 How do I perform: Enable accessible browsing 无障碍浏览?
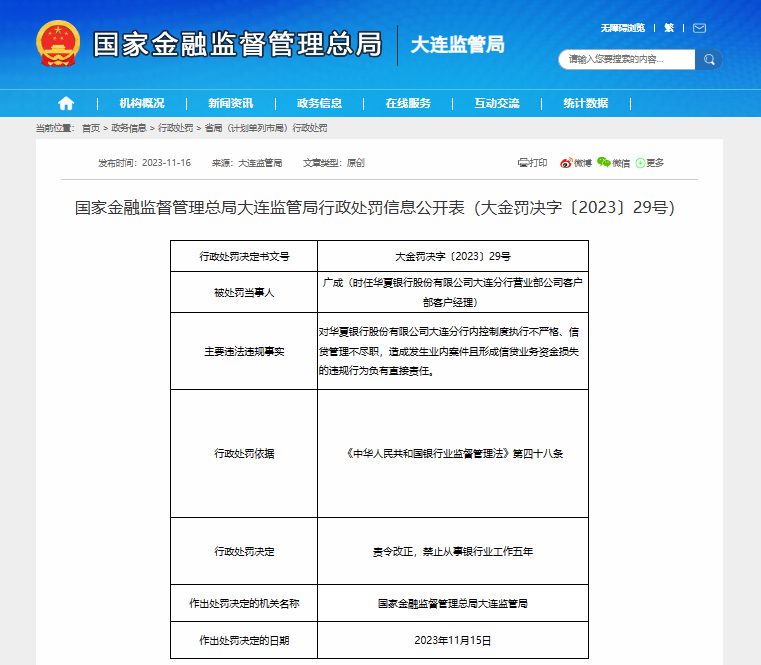(622, 28)
